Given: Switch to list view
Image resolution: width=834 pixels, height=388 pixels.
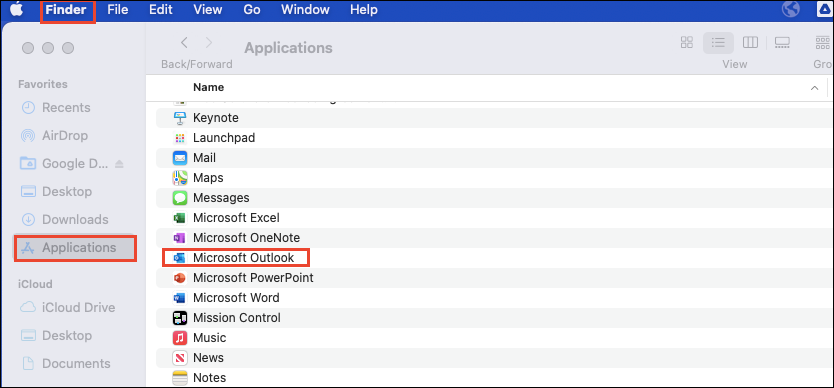Looking at the screenshot, I should coord(719,43).
